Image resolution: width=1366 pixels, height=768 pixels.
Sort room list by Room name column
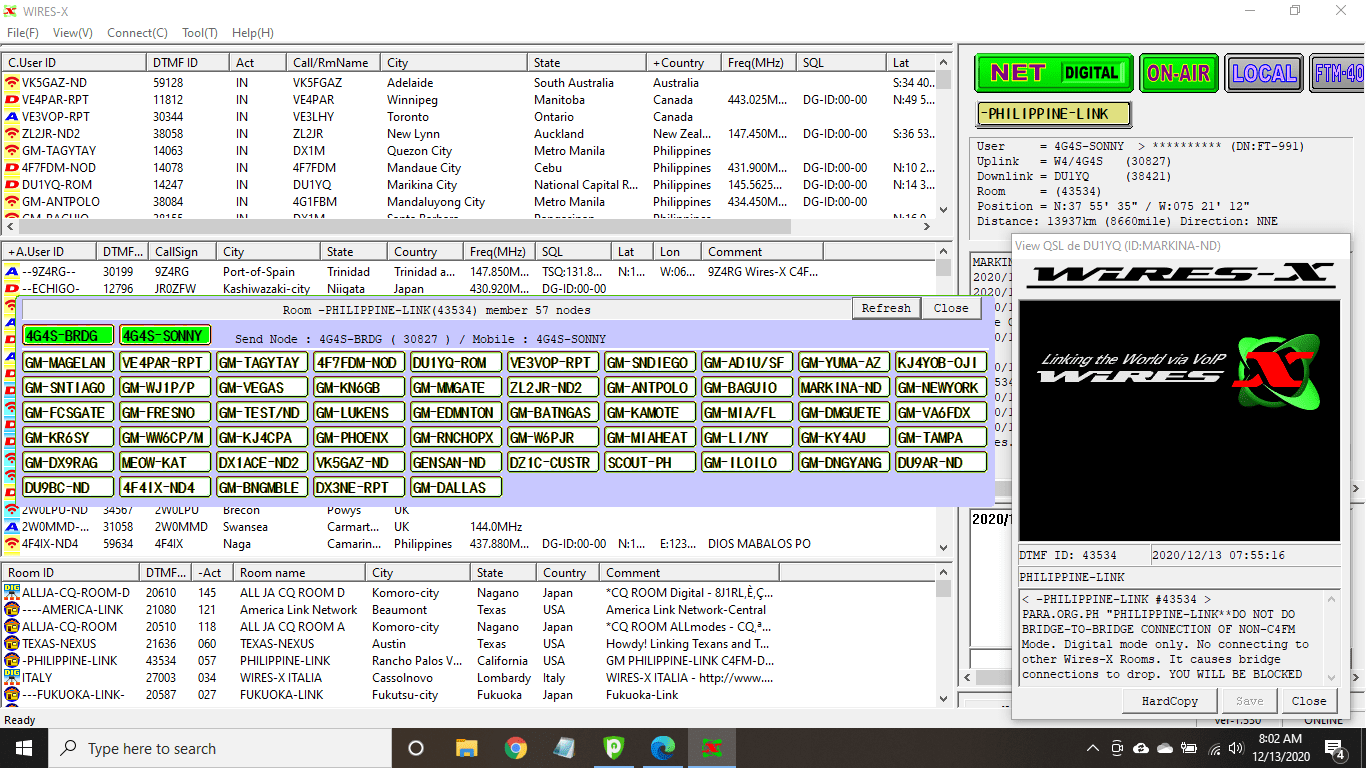(300, 573)
